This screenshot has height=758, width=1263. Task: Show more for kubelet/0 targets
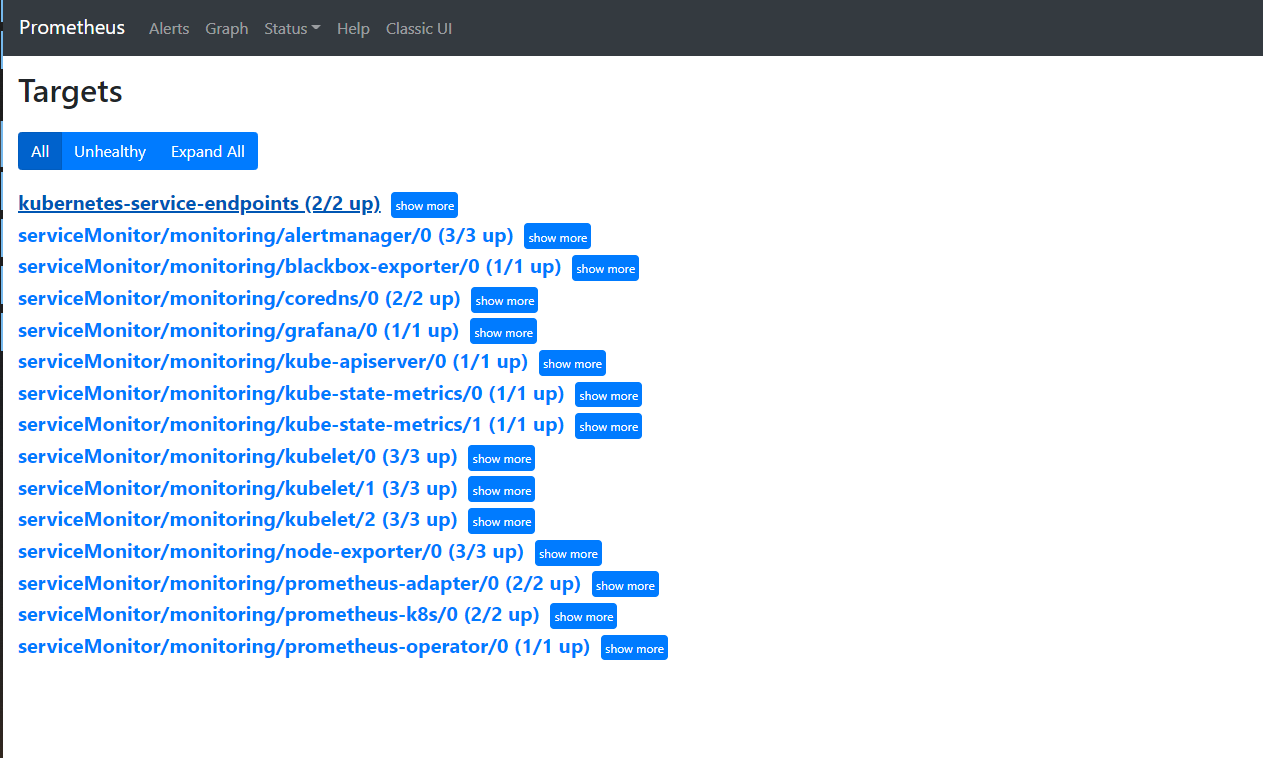point(502,458)
